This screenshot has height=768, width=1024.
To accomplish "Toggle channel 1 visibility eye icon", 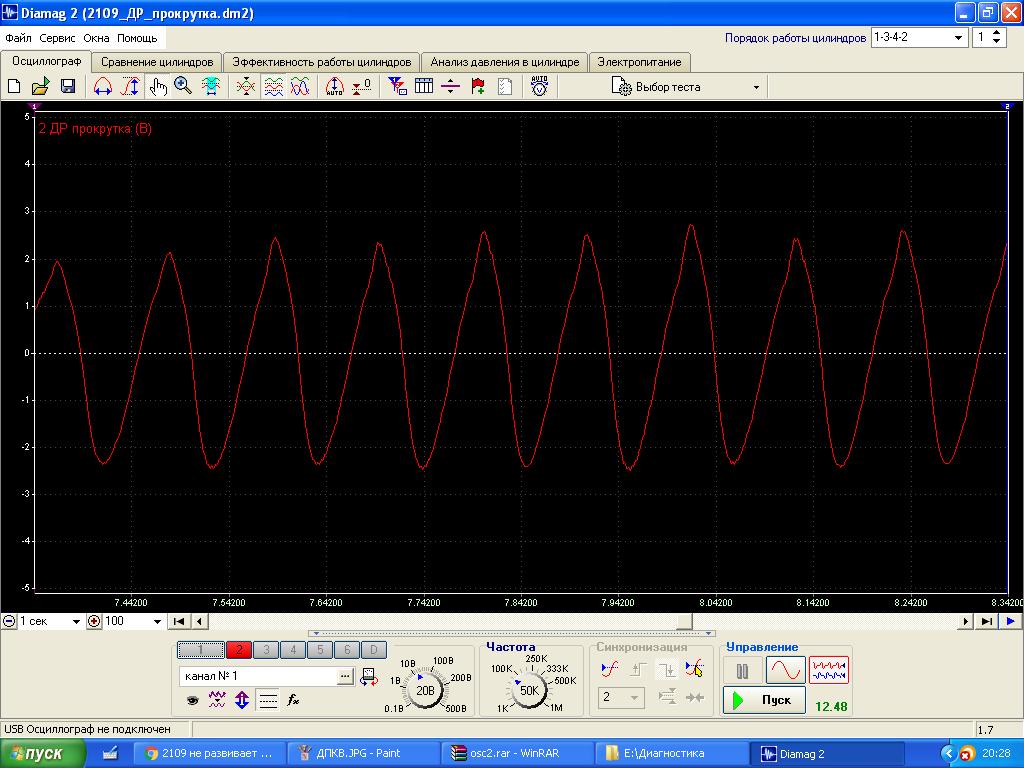I will [x=192, y=700].
